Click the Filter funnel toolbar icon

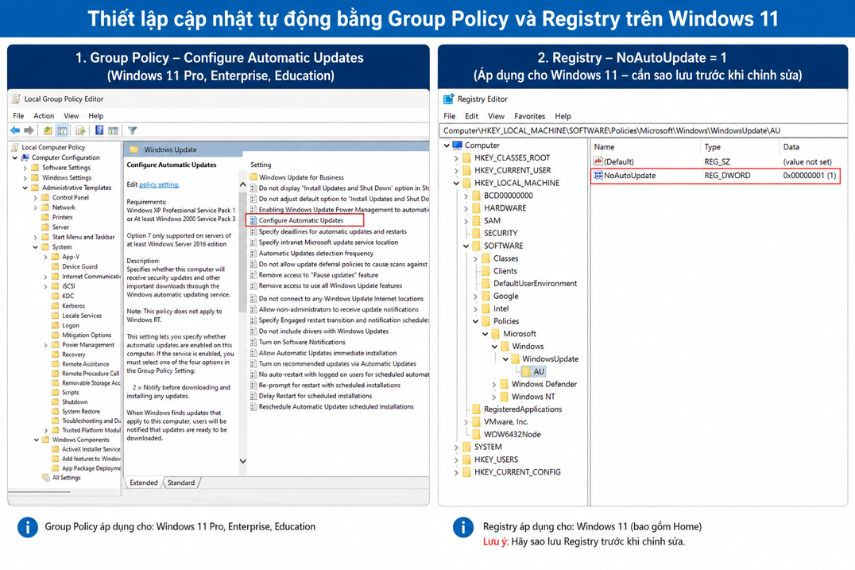(133, 130)
